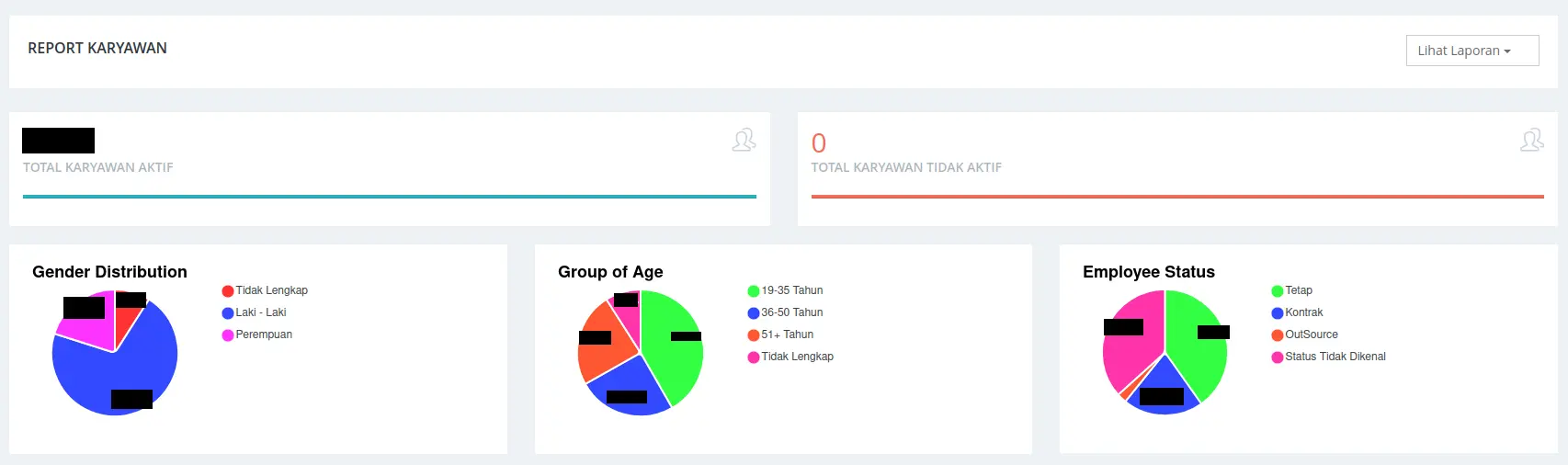
Task: Click the users icon on the Total Karyawan Aktif card
Action: click(744, 140)
